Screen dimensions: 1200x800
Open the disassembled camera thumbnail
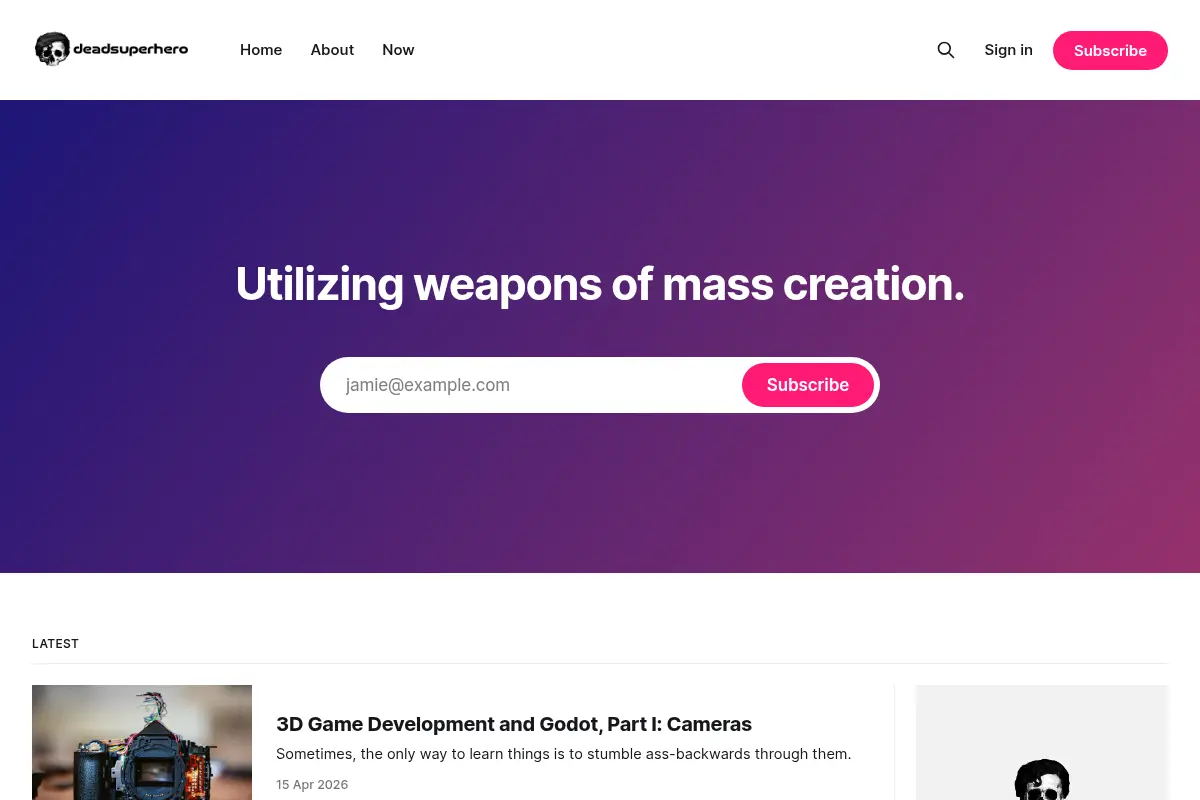[x=142, y=742]
